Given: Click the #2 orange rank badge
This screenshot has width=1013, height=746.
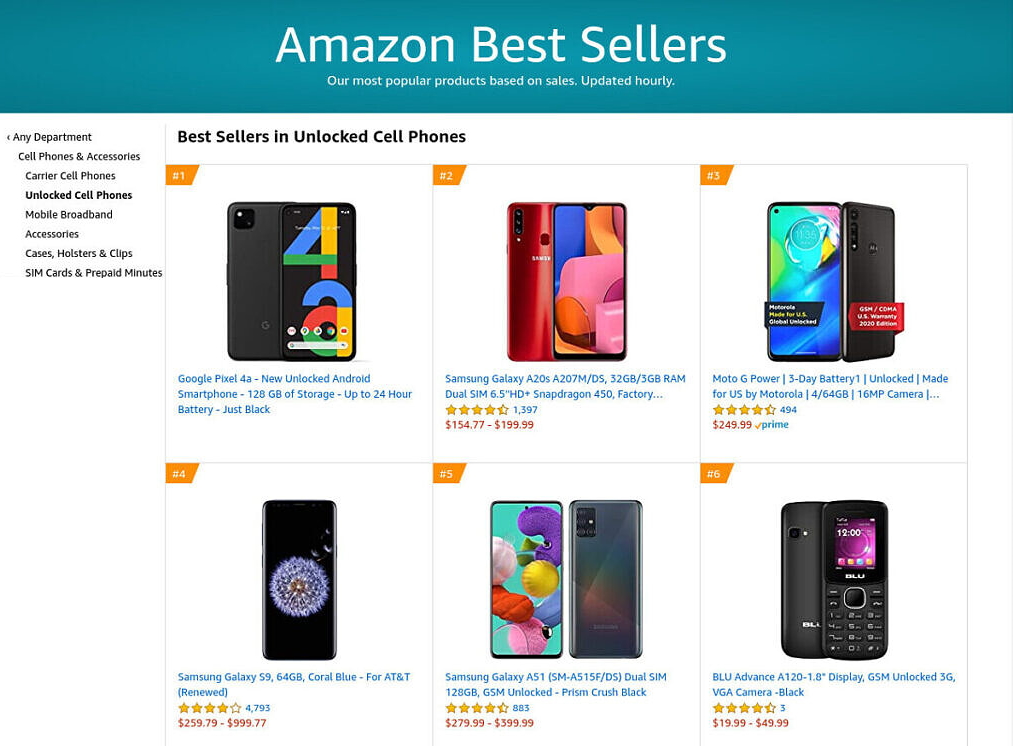Looking at the screenshot, I should pos(449,175).
